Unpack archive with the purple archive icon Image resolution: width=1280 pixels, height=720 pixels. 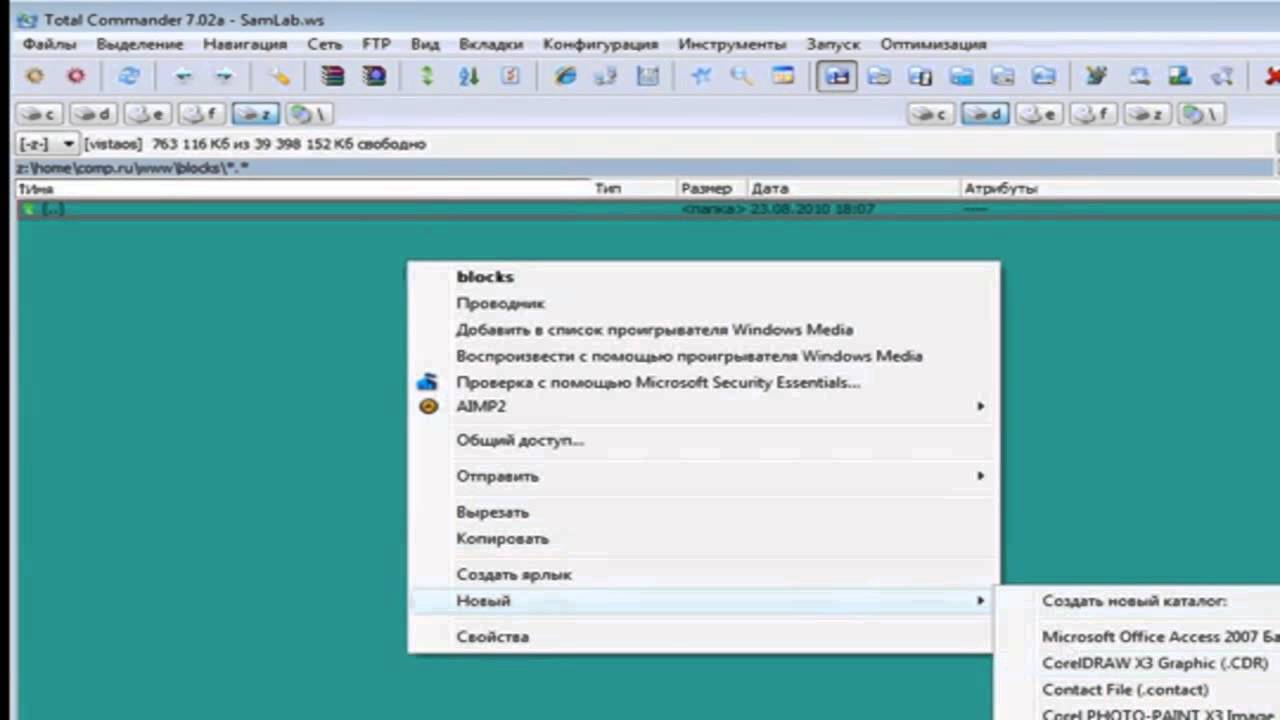pyautogui.click(x=375, y=76)
